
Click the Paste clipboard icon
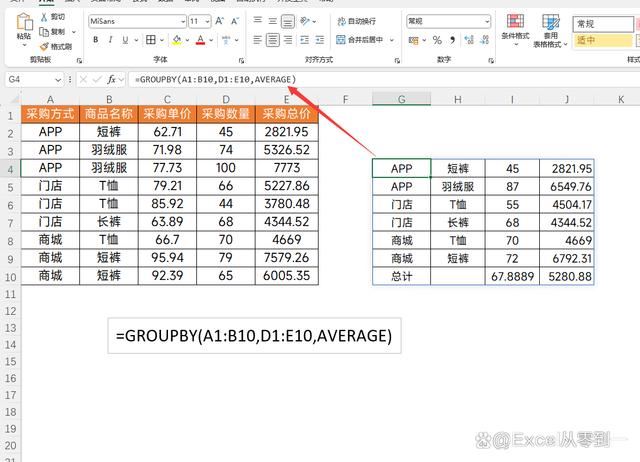pyautogui.click(x=24, y=21)
